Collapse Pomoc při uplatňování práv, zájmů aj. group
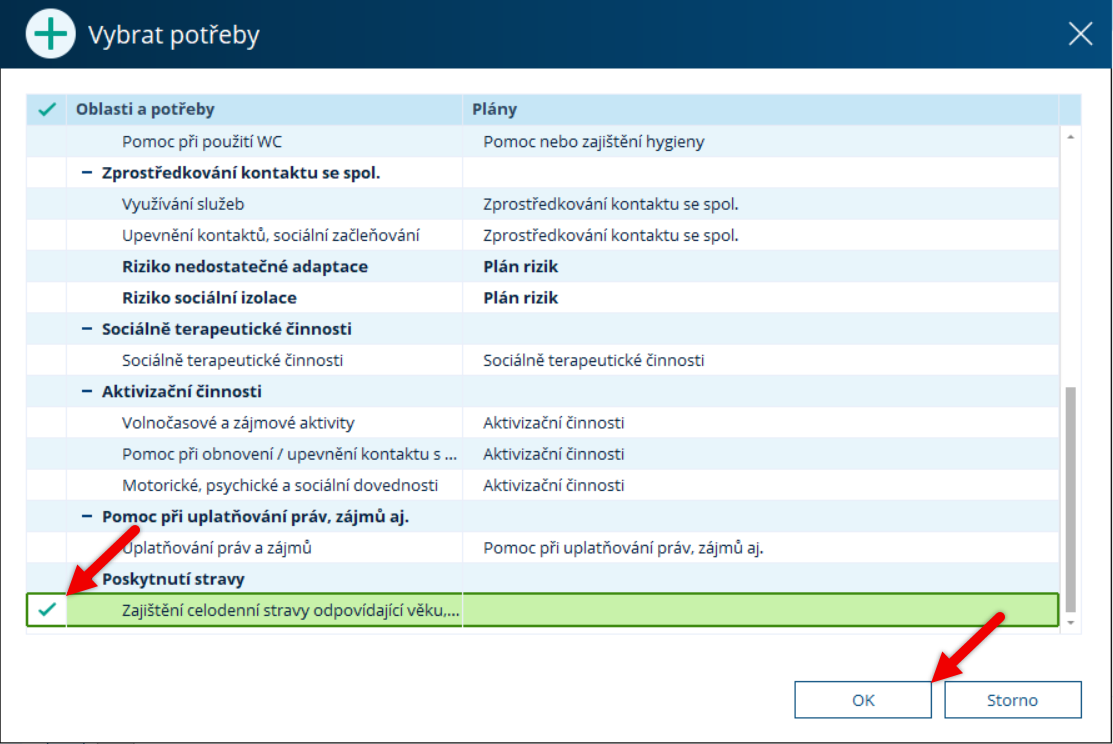 click(x=87, y=516)
